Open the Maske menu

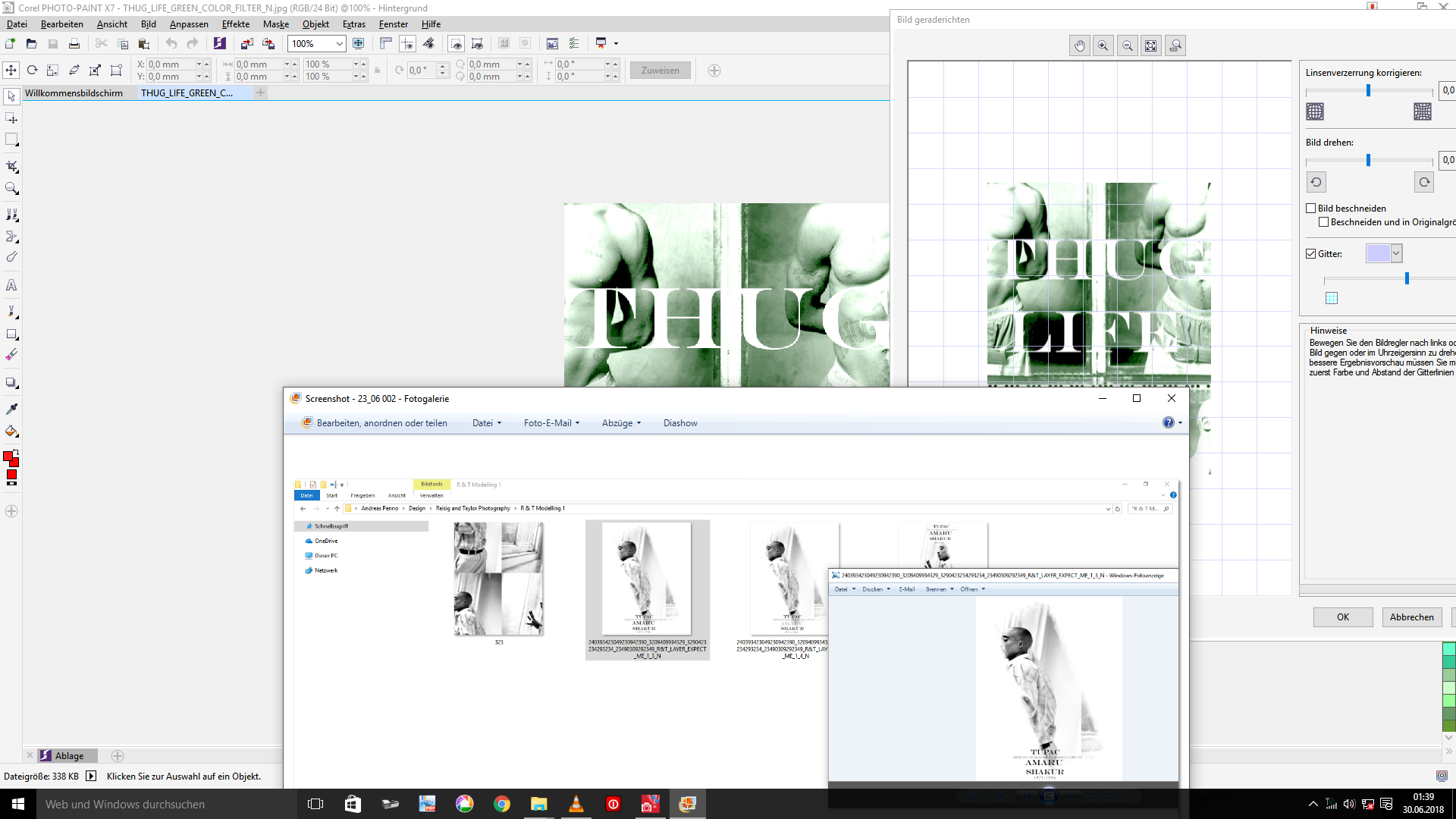click(x=276, y=24)
